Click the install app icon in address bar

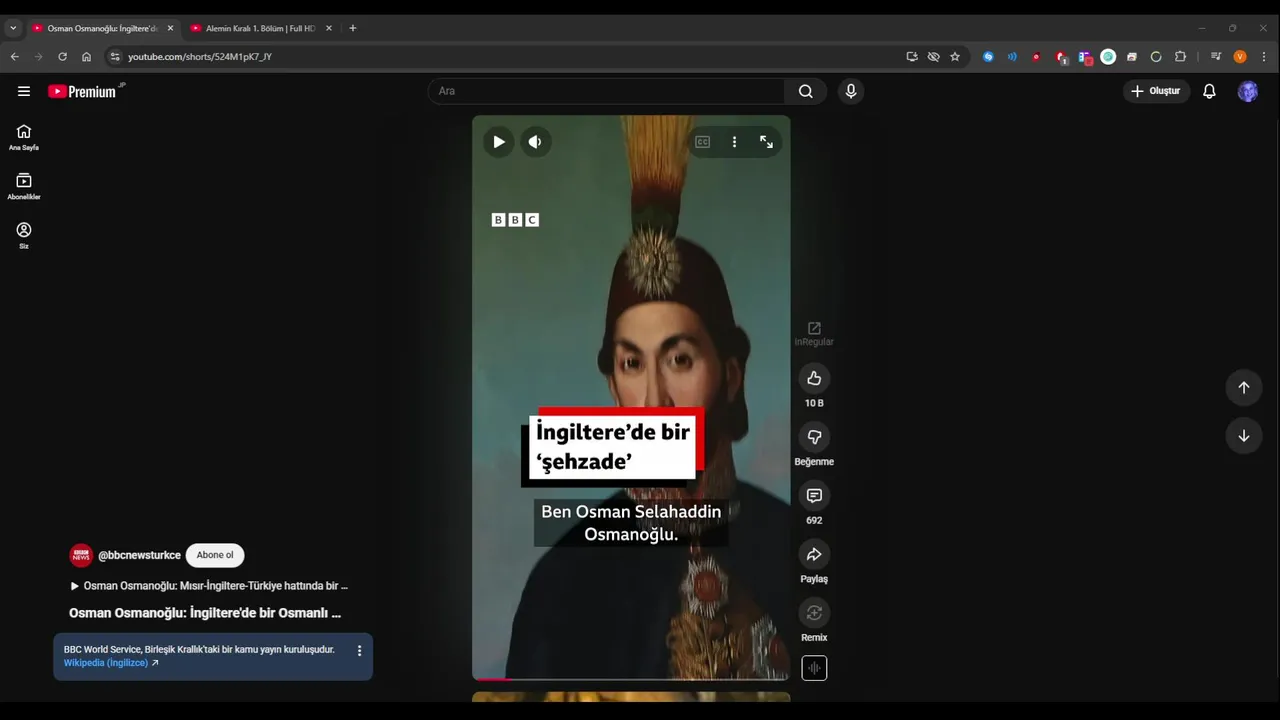click(912, 57)
